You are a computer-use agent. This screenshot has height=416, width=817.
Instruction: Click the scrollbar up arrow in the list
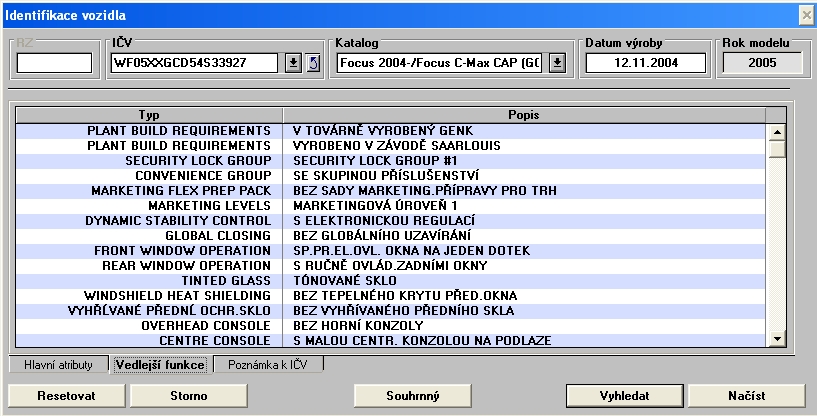click(775, 130)
